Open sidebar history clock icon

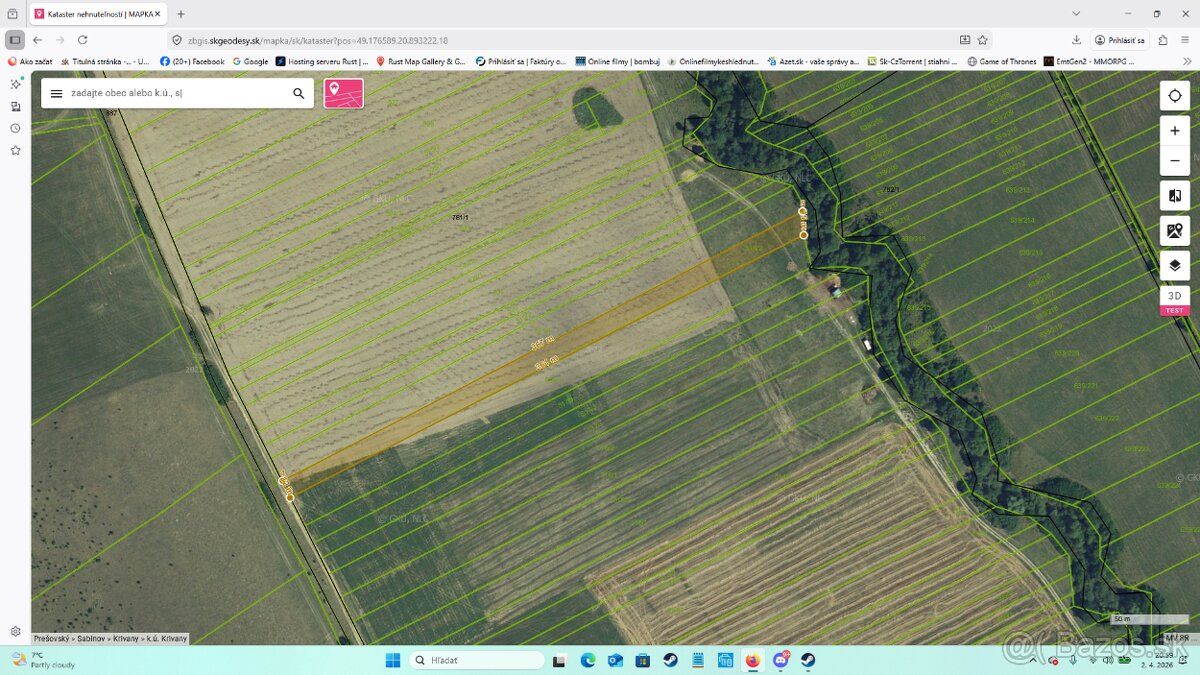coord(15,128)
